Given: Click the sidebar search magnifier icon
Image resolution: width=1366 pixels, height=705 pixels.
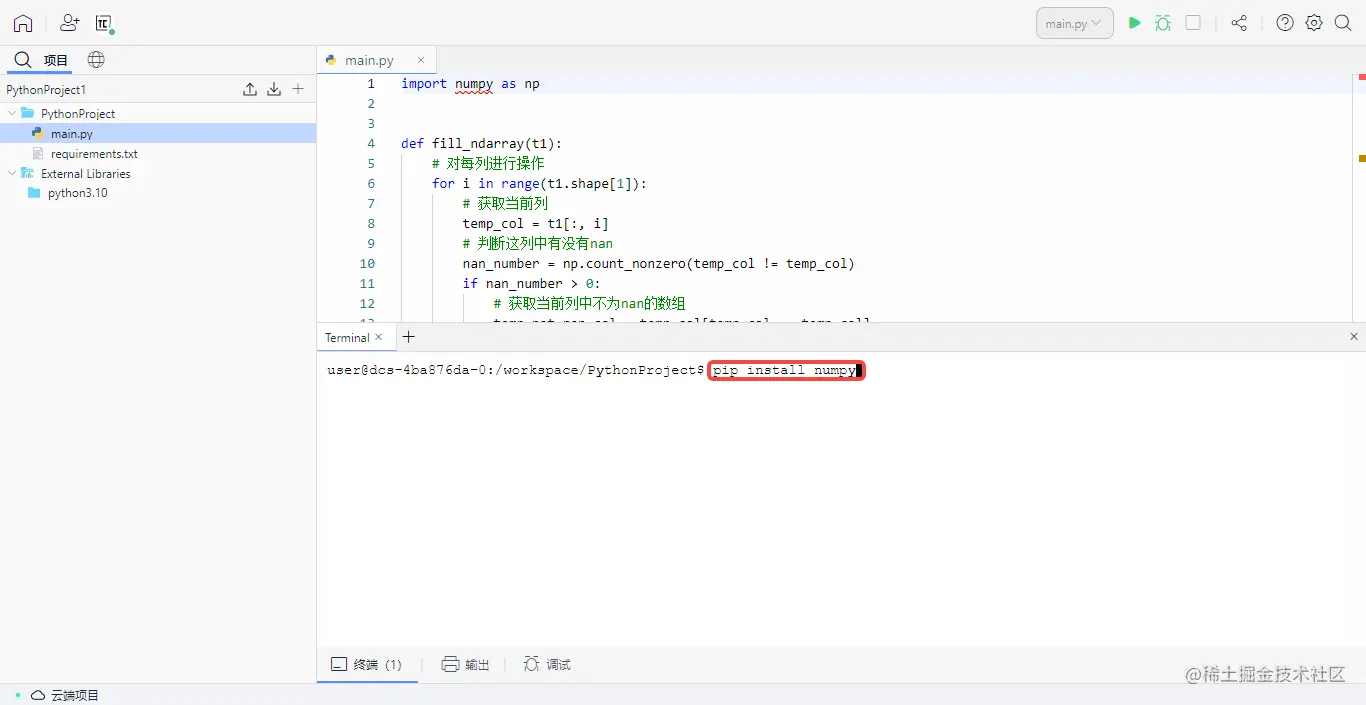Looking at the screenshot, I should [23, 60].
